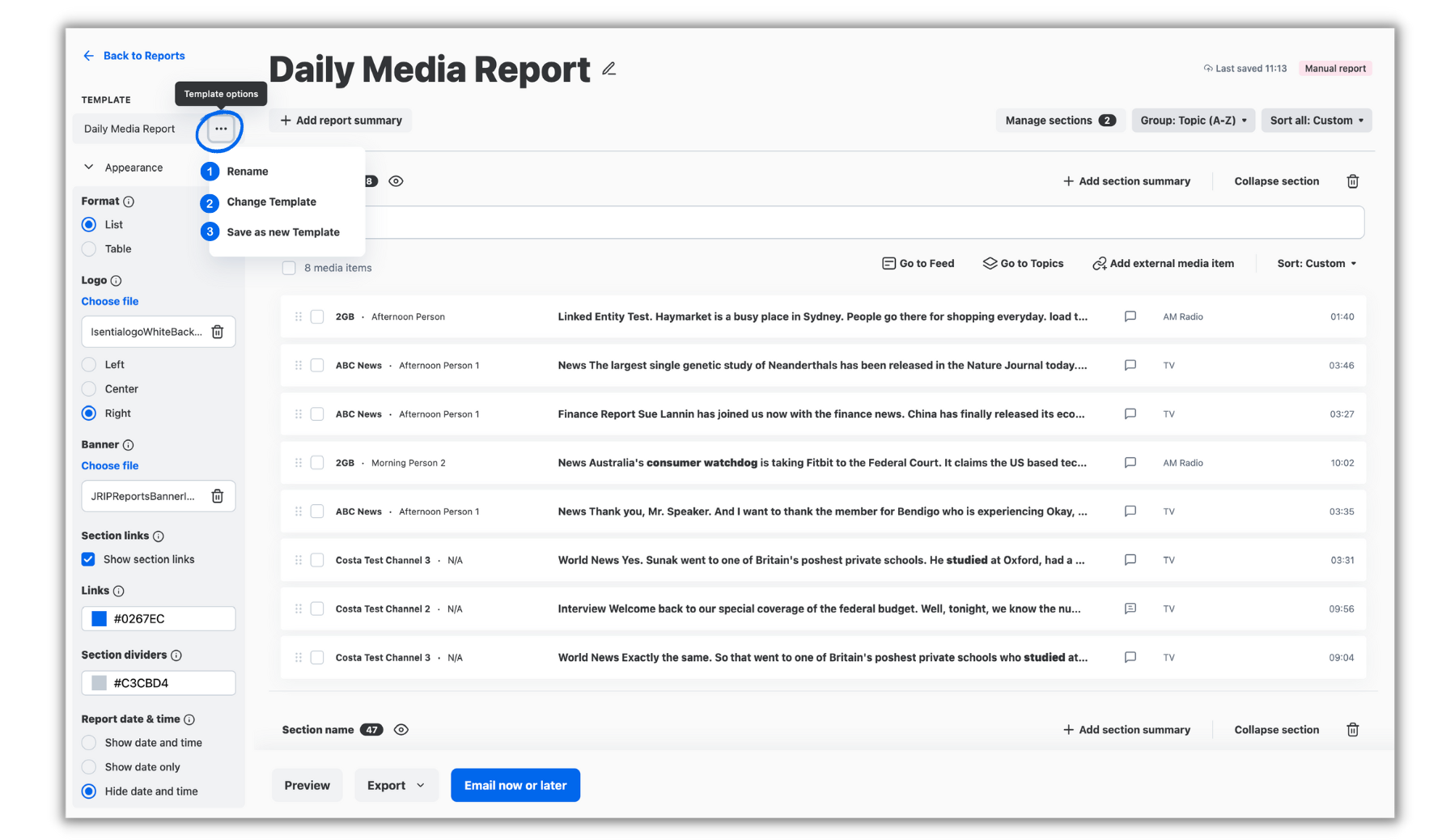Grab drag handle of the 2GB Afternoon Person row
1446x840 pixels.
[x=299, y=316]
